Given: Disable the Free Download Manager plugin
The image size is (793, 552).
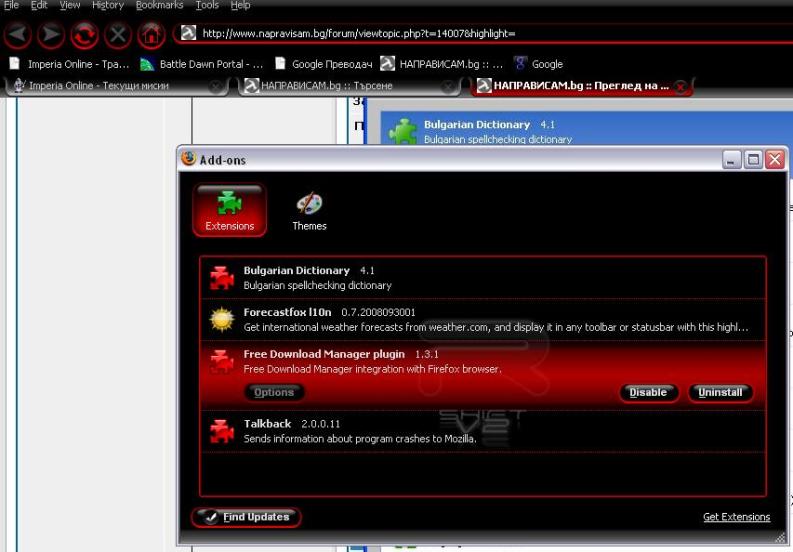Looking at the screenshot, I should pos(648,392).
